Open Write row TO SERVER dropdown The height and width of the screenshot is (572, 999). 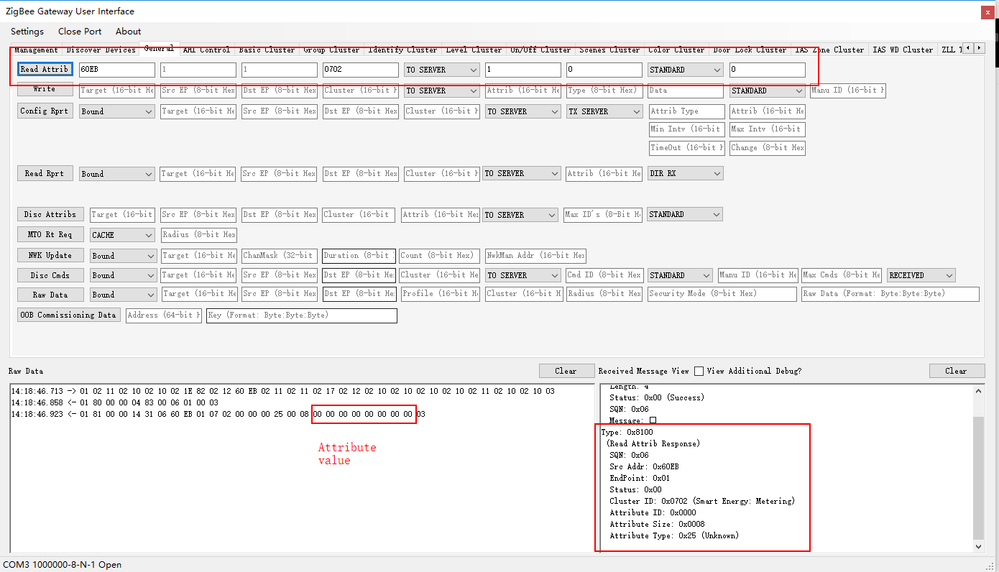click(x=442, y=90)
